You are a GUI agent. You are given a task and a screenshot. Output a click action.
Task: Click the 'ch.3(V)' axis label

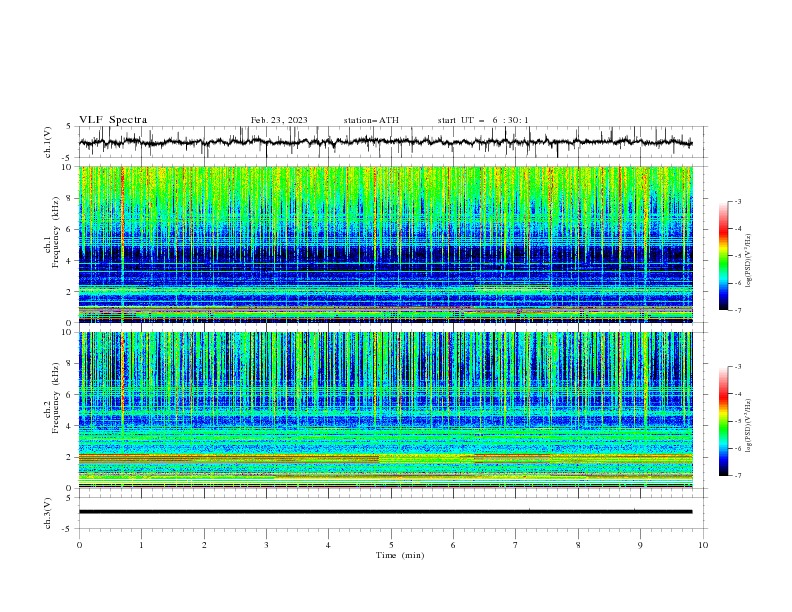pos(48,513)
